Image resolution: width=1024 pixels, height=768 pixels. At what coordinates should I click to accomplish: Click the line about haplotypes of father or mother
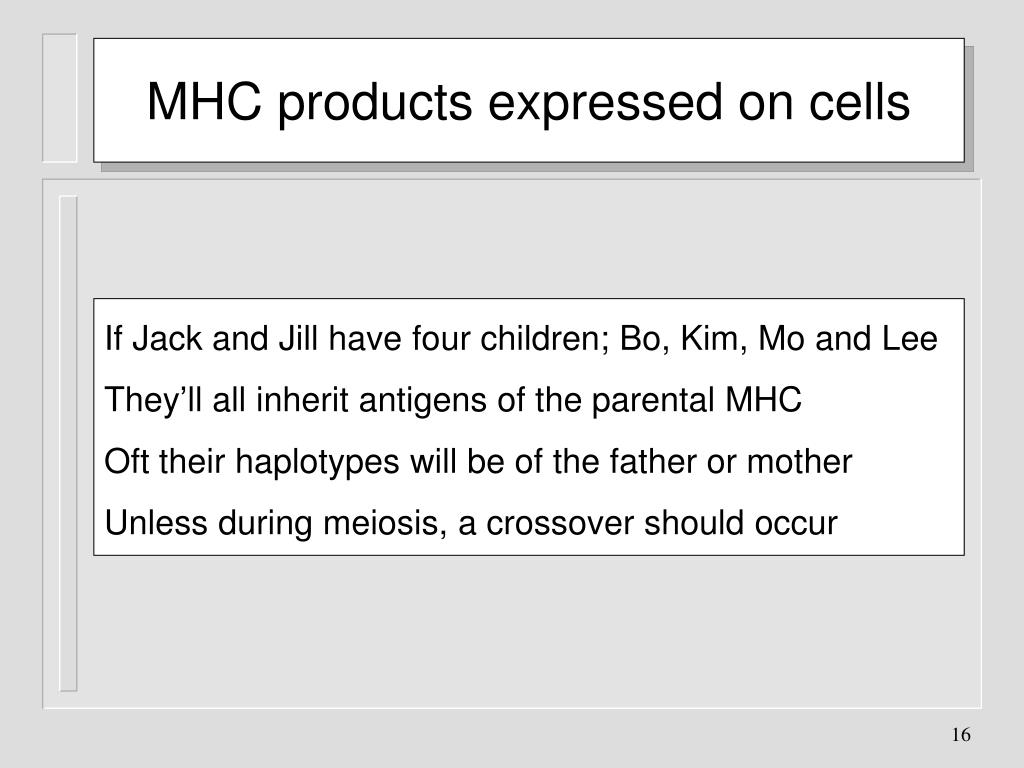tap(478, 461)
